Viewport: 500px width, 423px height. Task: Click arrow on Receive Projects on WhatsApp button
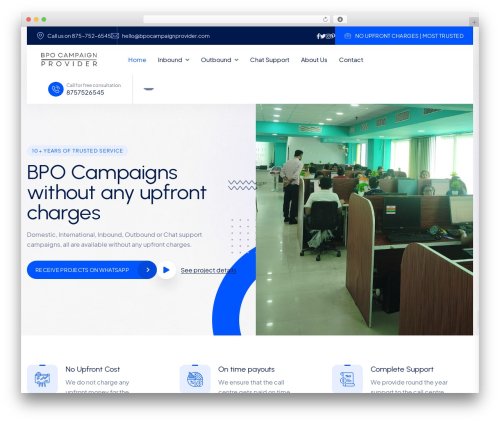pyautogui.click(x=148, y=270)
